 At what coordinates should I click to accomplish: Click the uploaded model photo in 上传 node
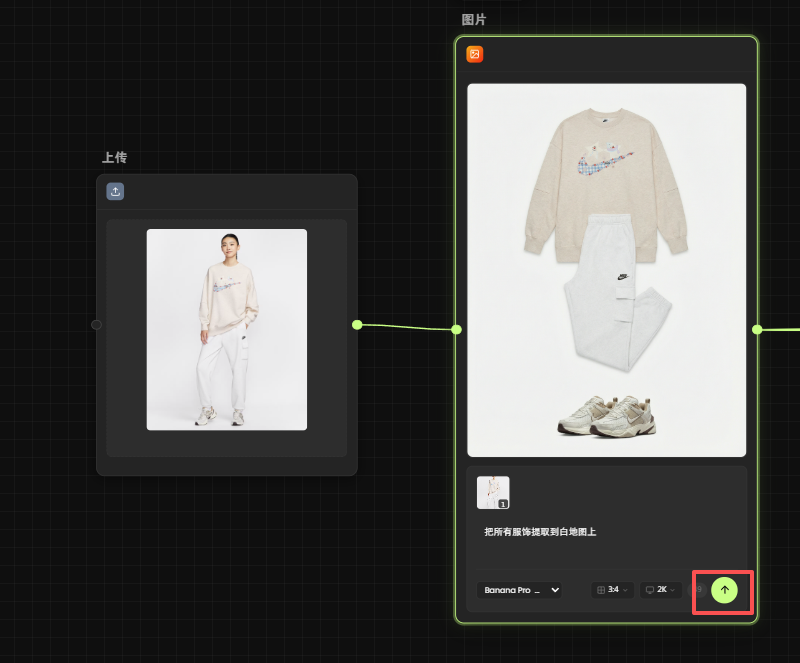point(227,329)
